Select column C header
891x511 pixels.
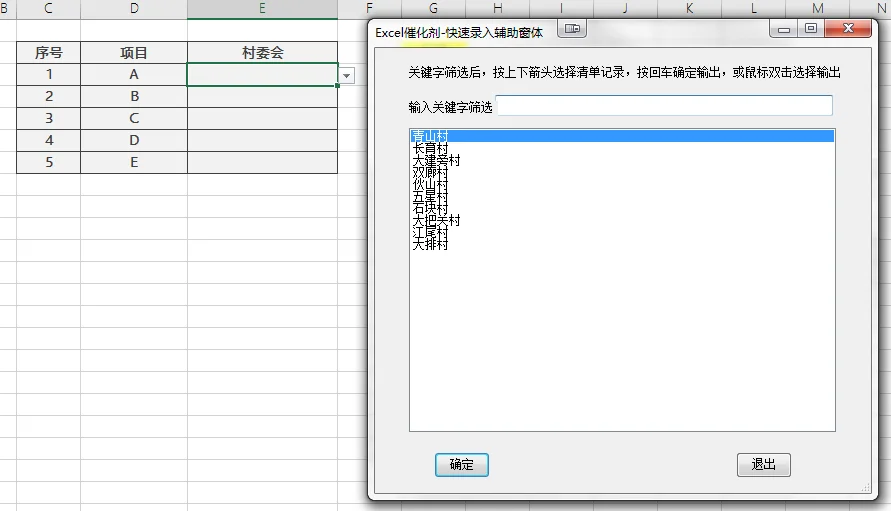coord(48,9)
